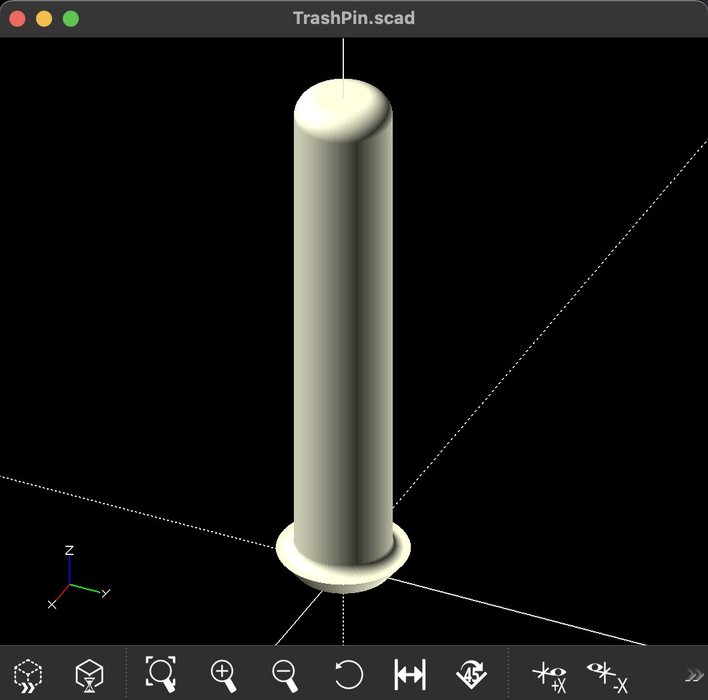Click the TrashPin.scad window title

coord(353,18)
